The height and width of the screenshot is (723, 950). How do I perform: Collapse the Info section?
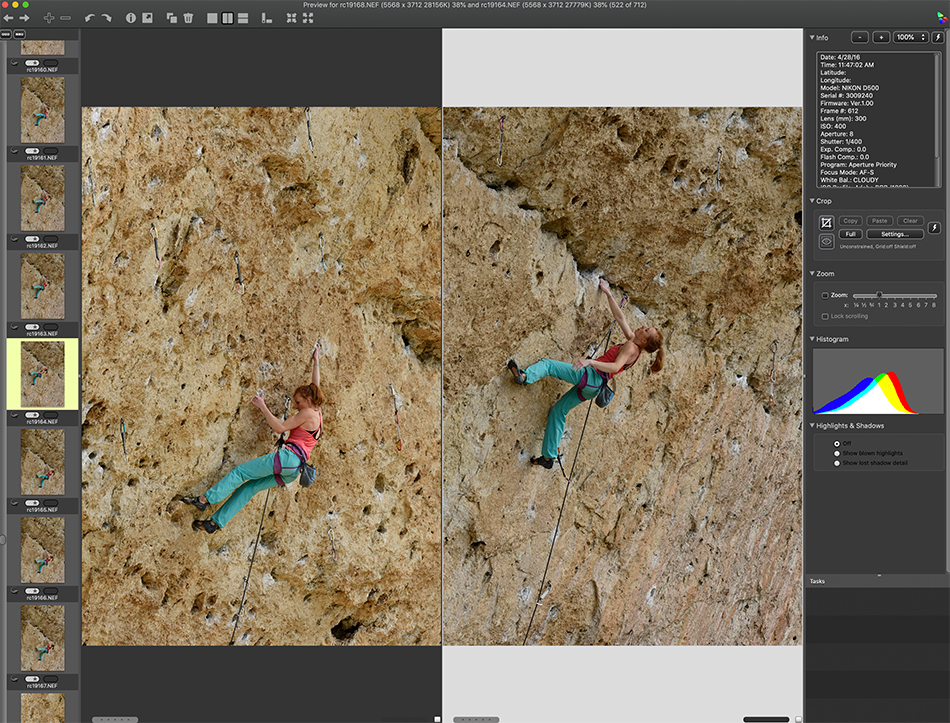pyautogui.click(x=812, y=38)
